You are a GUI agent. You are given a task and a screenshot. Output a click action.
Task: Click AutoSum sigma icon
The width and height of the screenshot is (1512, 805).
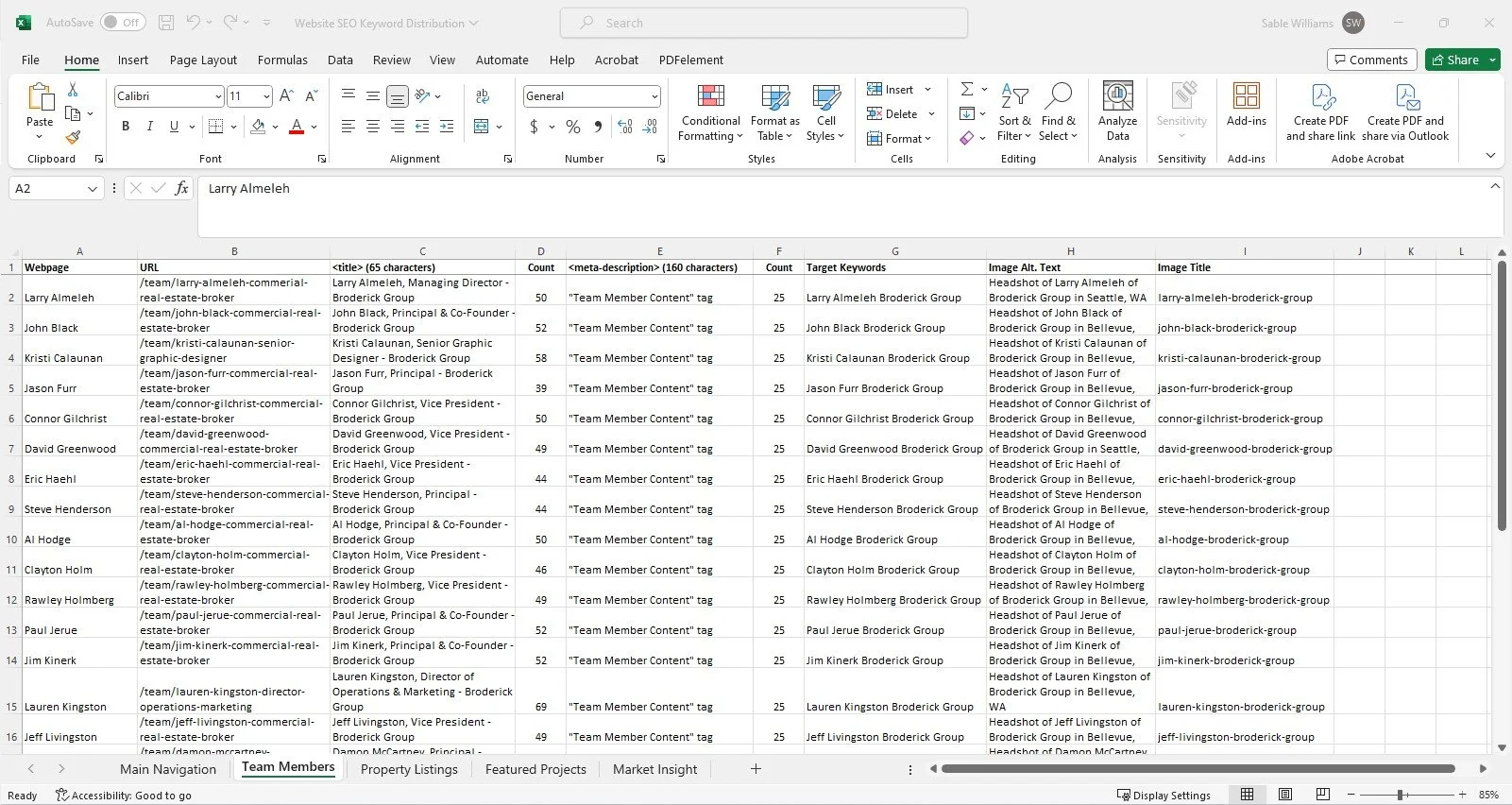coord(967,89)
